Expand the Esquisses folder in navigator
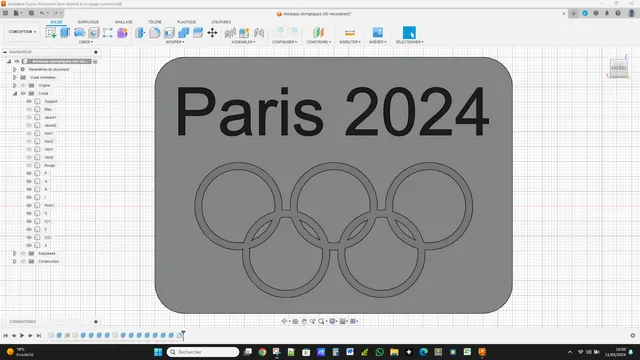Image resolution: width=640 pixels, height=360 pixels. [15, 253]
